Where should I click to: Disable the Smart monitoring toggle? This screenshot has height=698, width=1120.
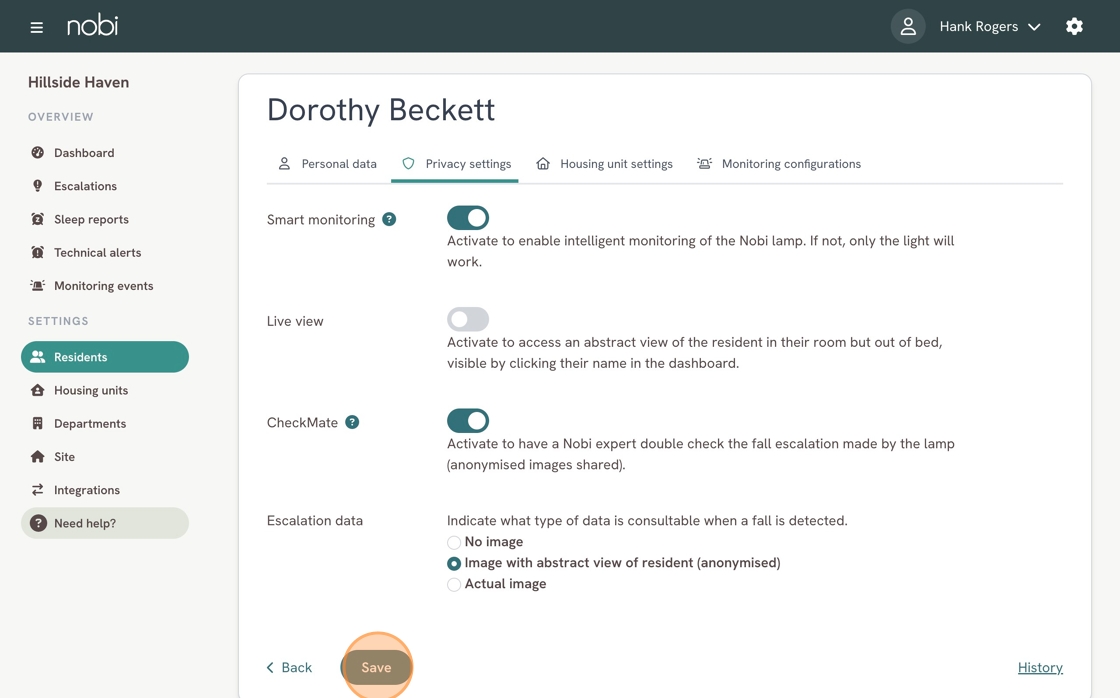point(468,218)
